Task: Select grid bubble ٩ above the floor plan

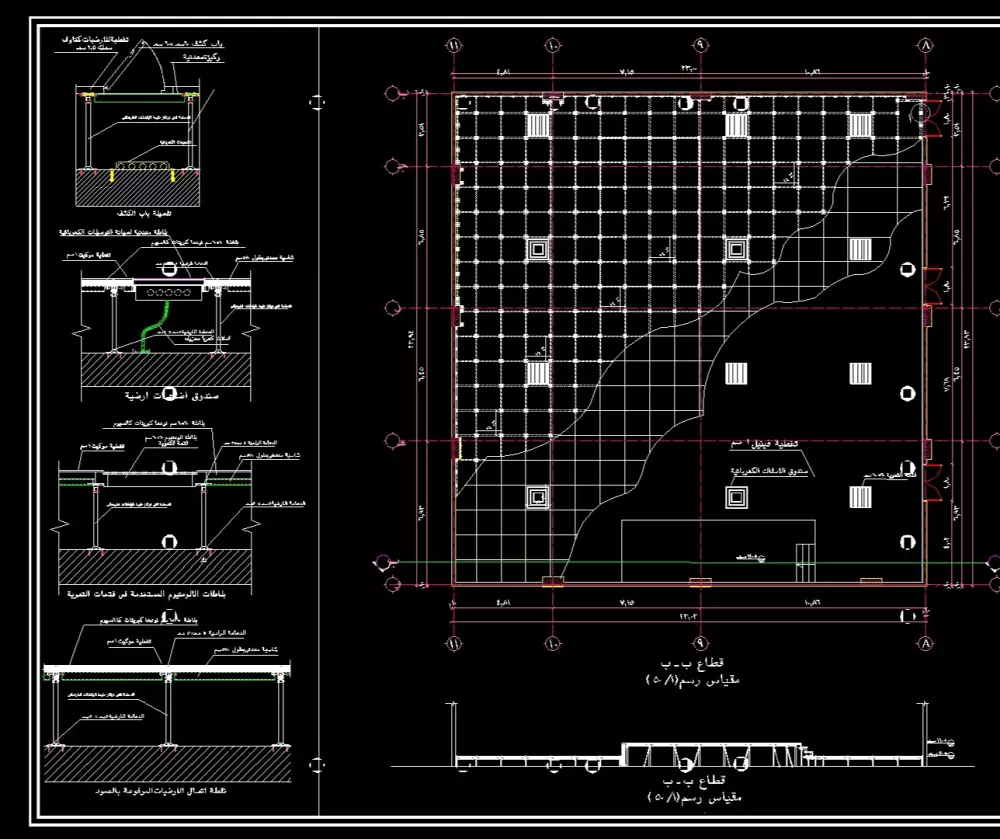Action: pos(700,45)
